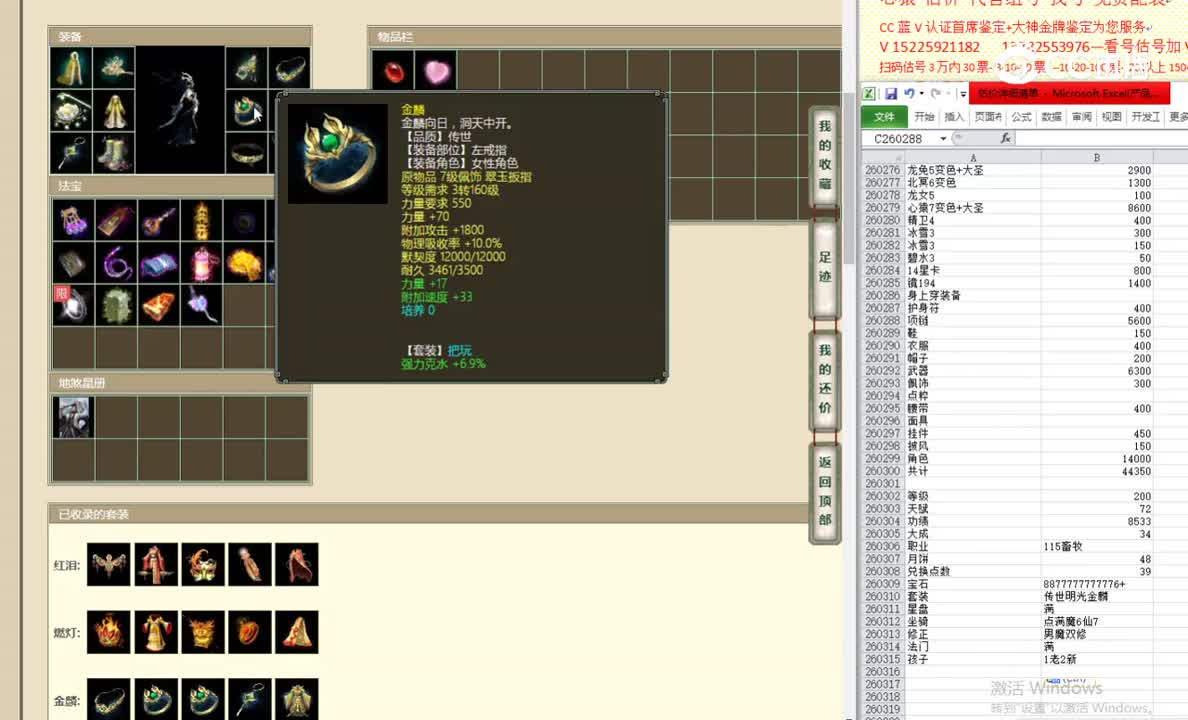
Task: Click 返回顶部 side button
Action: pyautogui.click(x=824, y=491)
